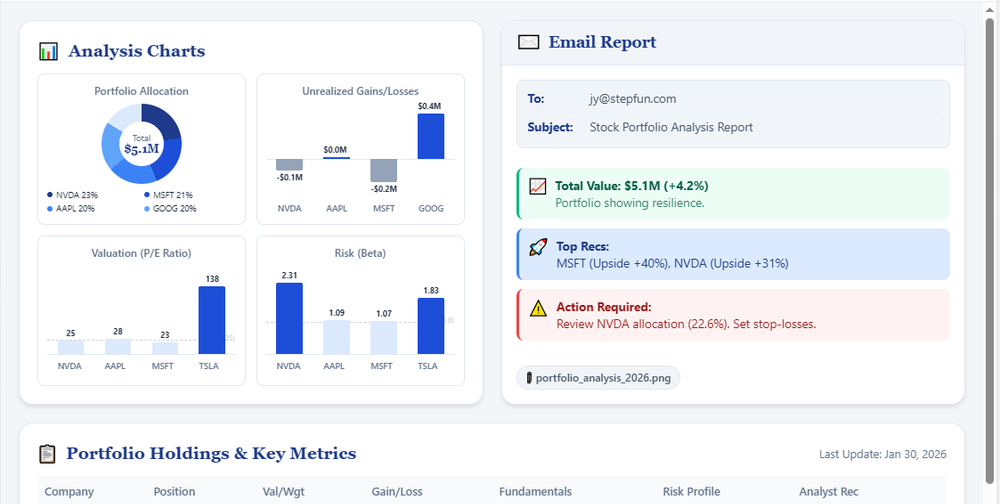Screen dimensions: 1000x504
Task: Click the TSLA 138 P/E ratio bar
Action: (x=212, y=320)
